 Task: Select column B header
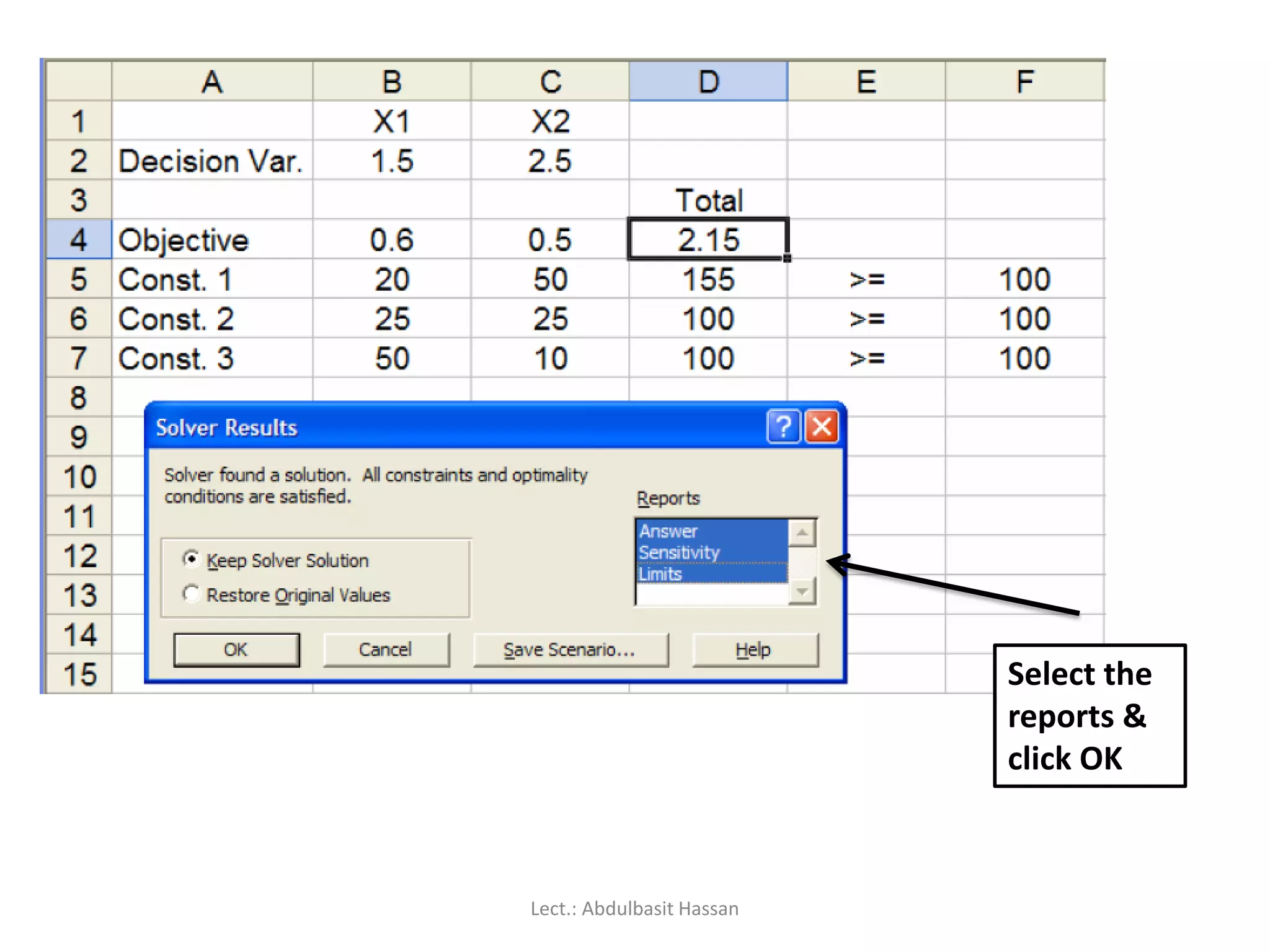[x=392, y=81]
